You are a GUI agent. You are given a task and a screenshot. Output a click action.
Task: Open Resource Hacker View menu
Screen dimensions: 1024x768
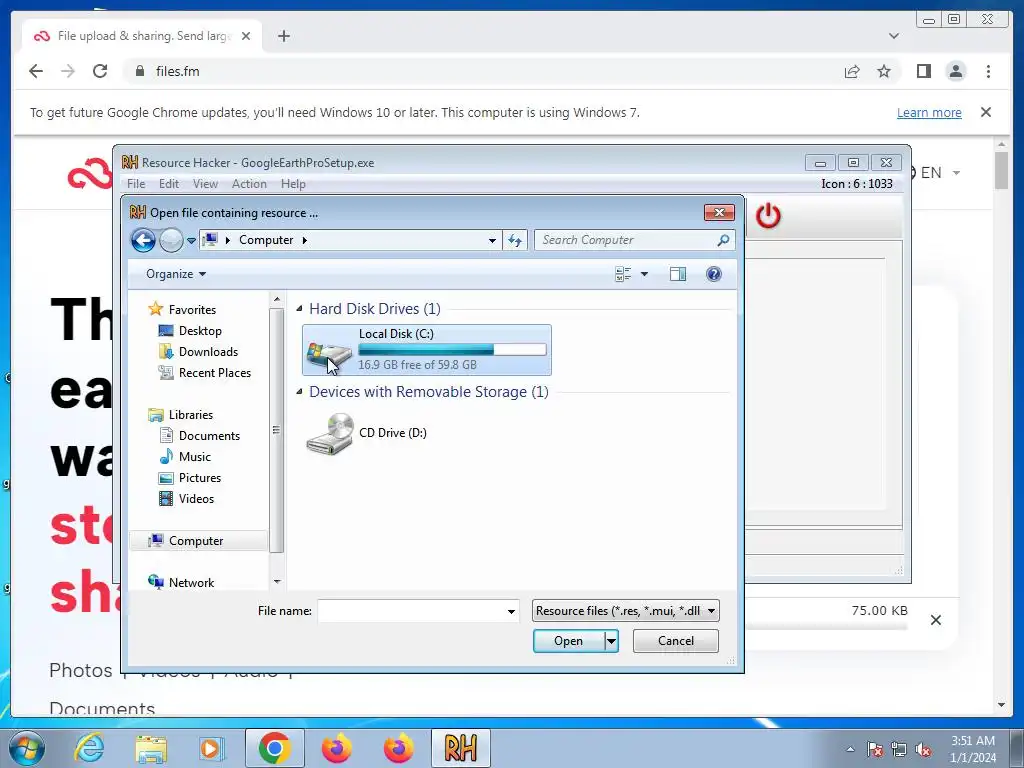(x=205, y=184)
